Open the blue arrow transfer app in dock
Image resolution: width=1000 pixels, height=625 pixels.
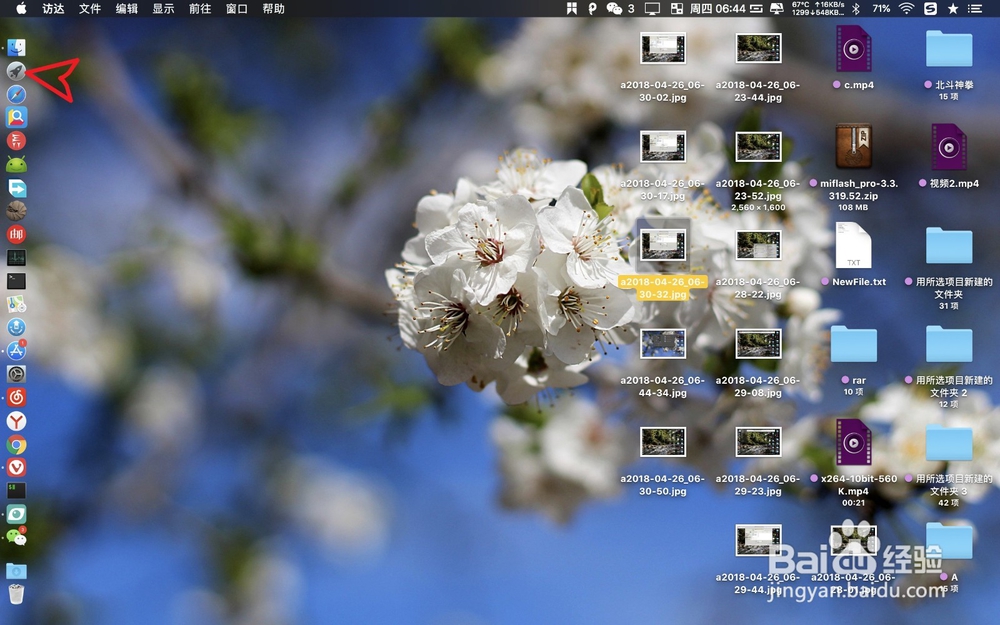click(x=17, y=188)
